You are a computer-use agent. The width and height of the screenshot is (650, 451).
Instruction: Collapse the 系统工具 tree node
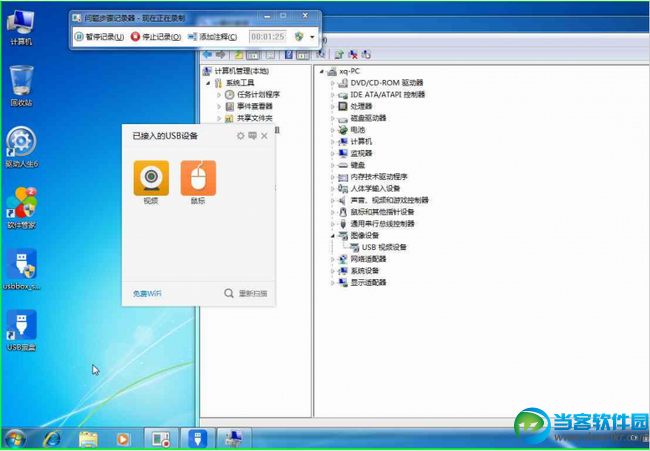pos(208,83)
